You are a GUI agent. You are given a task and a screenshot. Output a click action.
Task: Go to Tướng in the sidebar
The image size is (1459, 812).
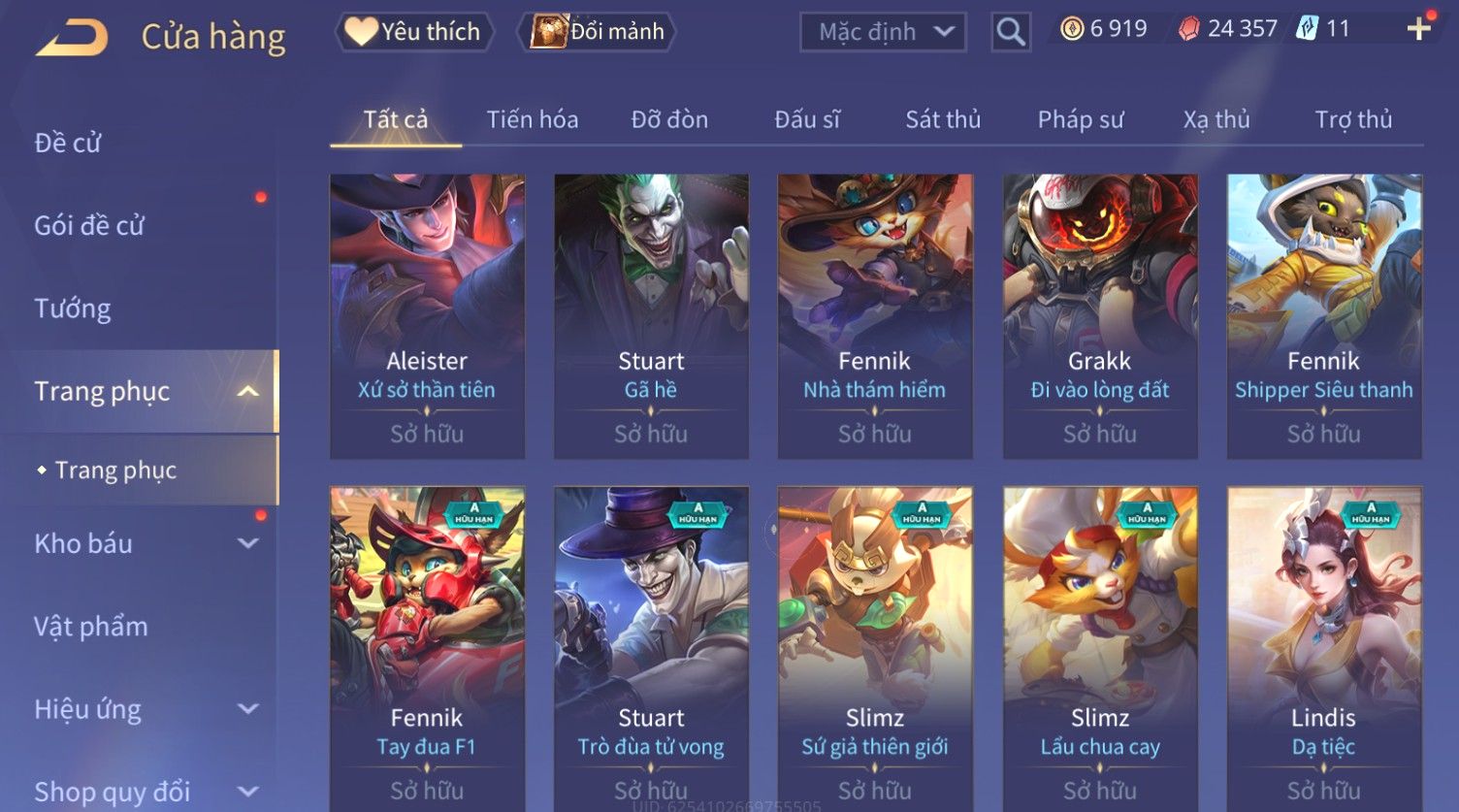click(x=73, y=309)
